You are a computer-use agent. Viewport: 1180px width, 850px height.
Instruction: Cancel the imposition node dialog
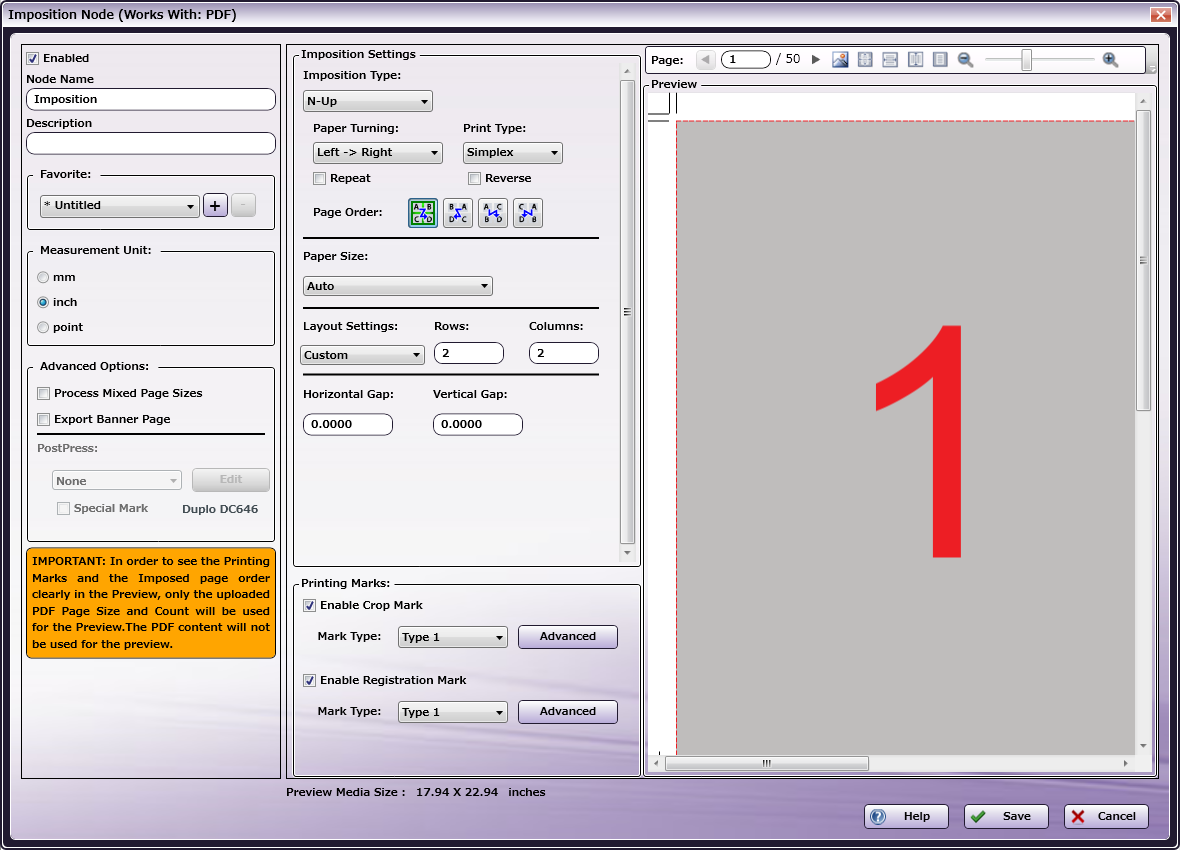coord(1106,816)
